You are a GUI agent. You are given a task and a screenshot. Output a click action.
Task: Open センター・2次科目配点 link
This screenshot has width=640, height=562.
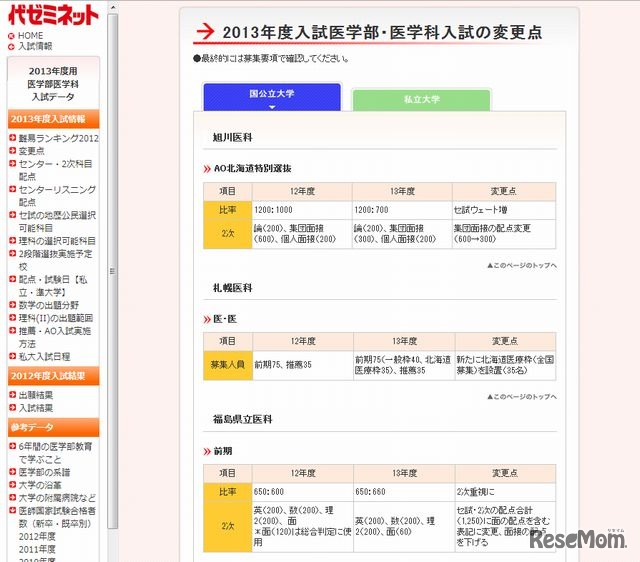tap(56, 170)
